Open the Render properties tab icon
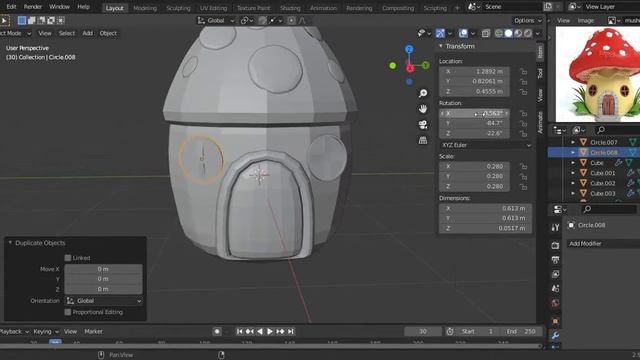640x360 pixels. tap(555, 245)
